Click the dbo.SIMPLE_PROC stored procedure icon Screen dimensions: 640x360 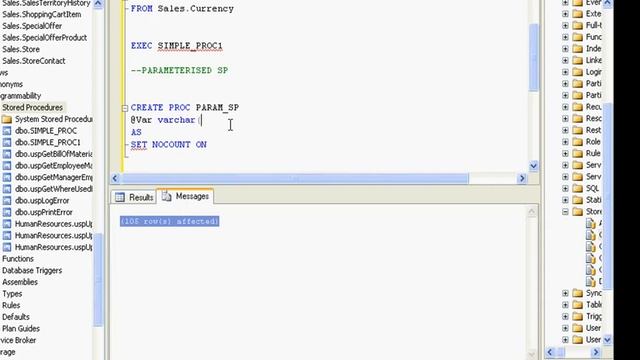click(x=7, y=131)
